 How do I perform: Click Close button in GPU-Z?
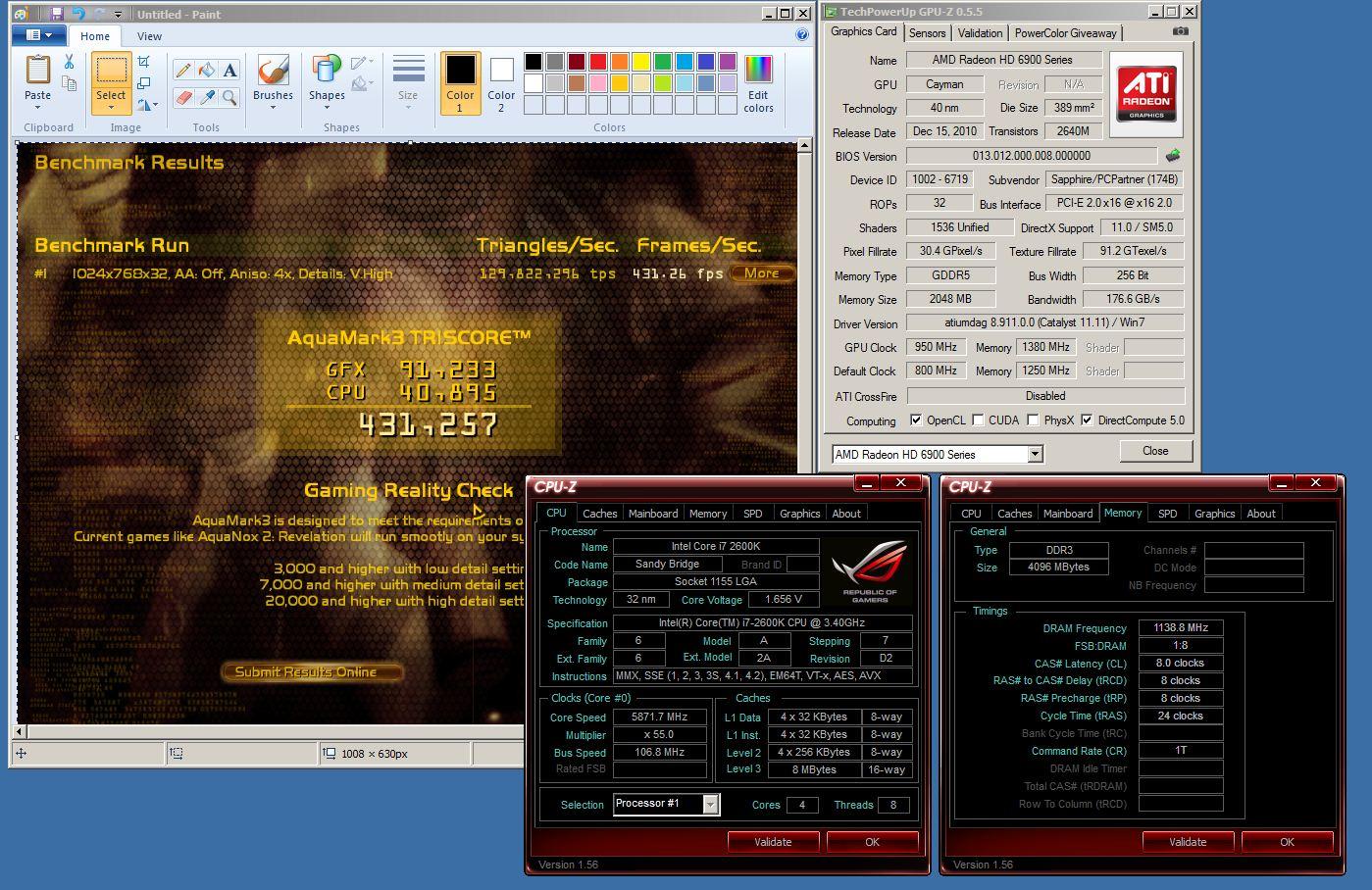pyautogui.click(x=1155, y=451)
